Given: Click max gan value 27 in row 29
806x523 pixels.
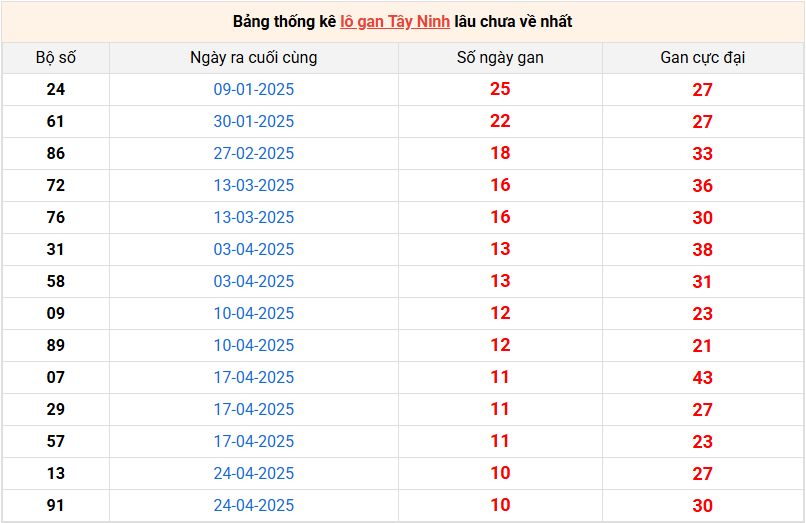Looking at the screenshot, I should pos(702,410).
